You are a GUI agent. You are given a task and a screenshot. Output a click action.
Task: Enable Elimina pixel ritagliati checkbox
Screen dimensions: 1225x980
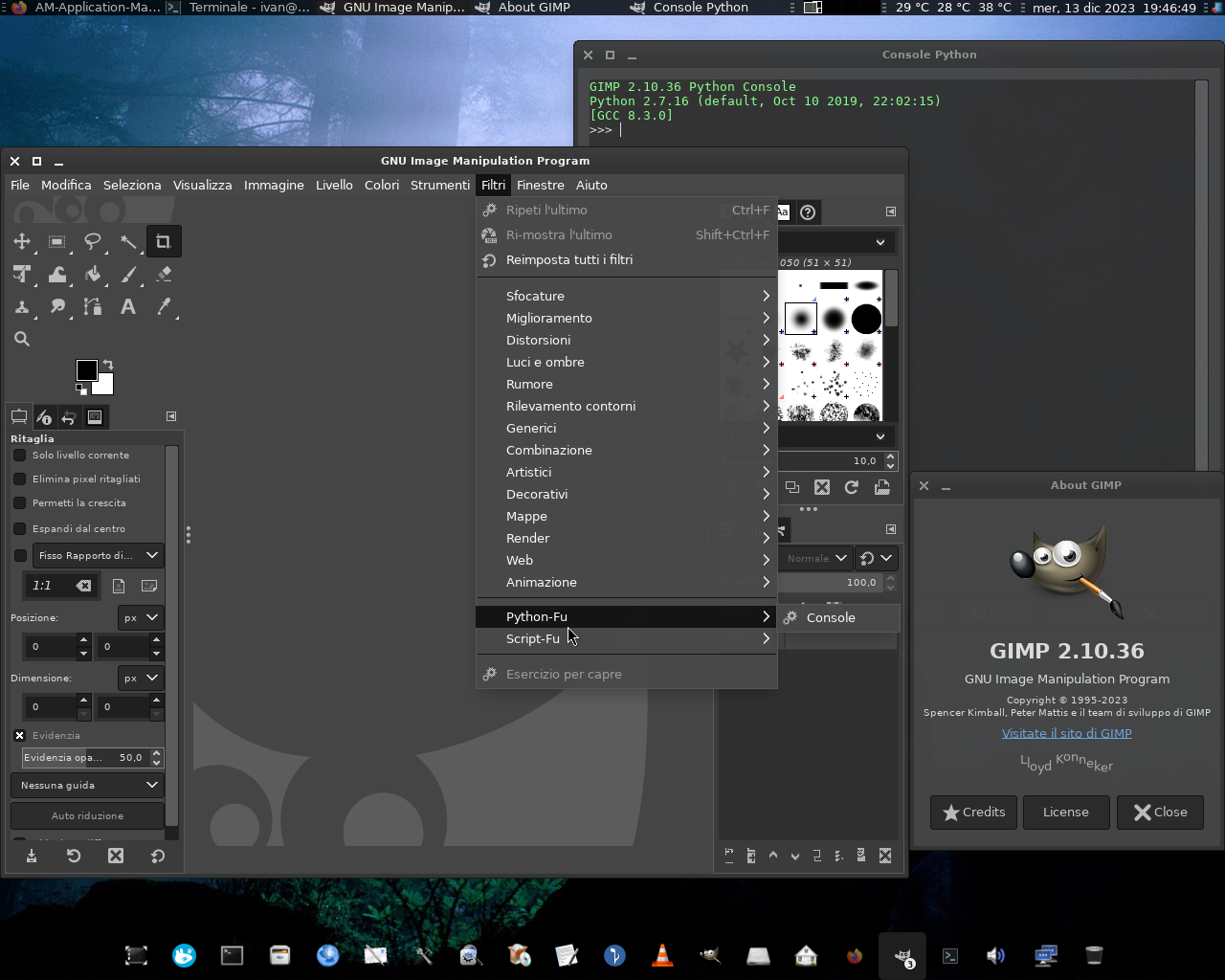pyautogui.click(x=19, y=479)
